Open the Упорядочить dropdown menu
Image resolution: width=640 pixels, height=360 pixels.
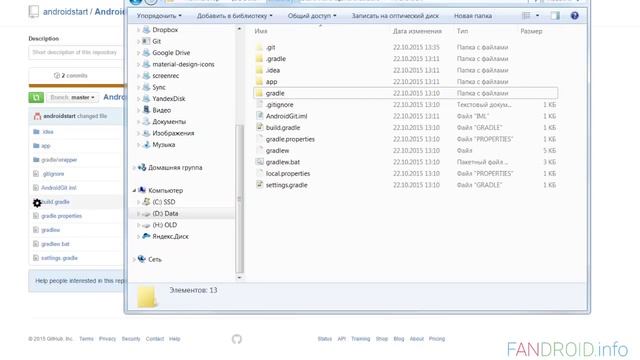(159, 16)
